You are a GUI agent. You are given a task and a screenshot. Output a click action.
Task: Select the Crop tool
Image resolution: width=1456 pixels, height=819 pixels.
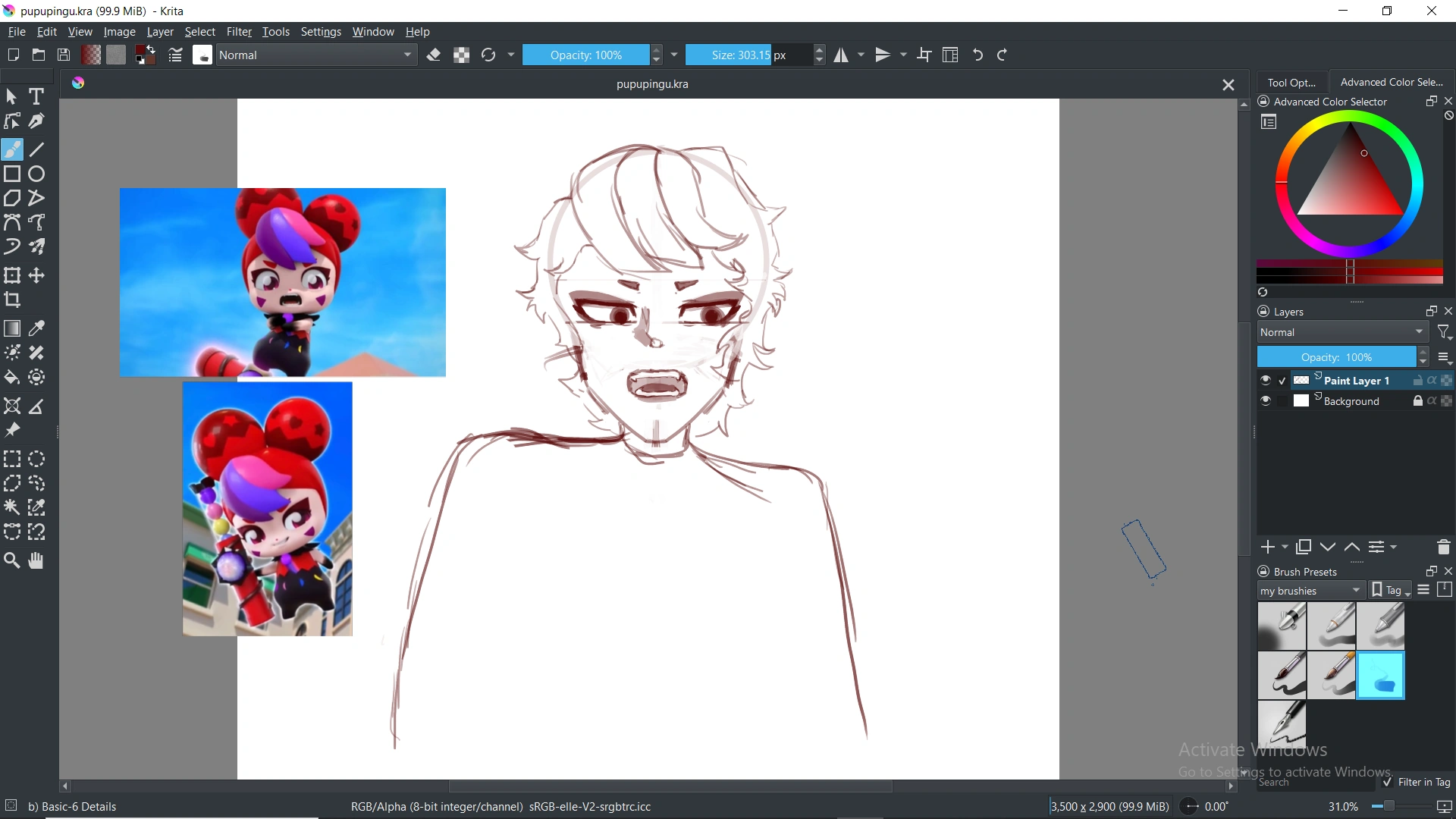pyautogui.click(x=12, y=300)
